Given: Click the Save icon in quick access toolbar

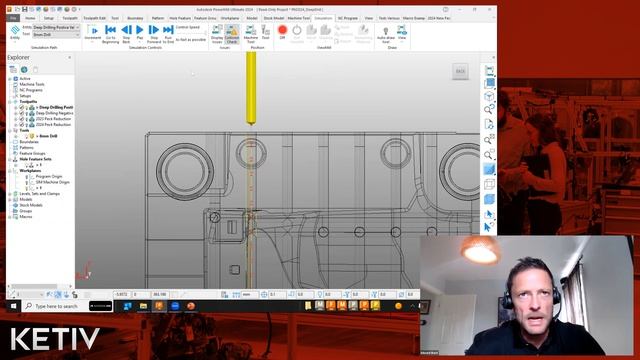Looking at the screenshot, I should tap(25, 9).
